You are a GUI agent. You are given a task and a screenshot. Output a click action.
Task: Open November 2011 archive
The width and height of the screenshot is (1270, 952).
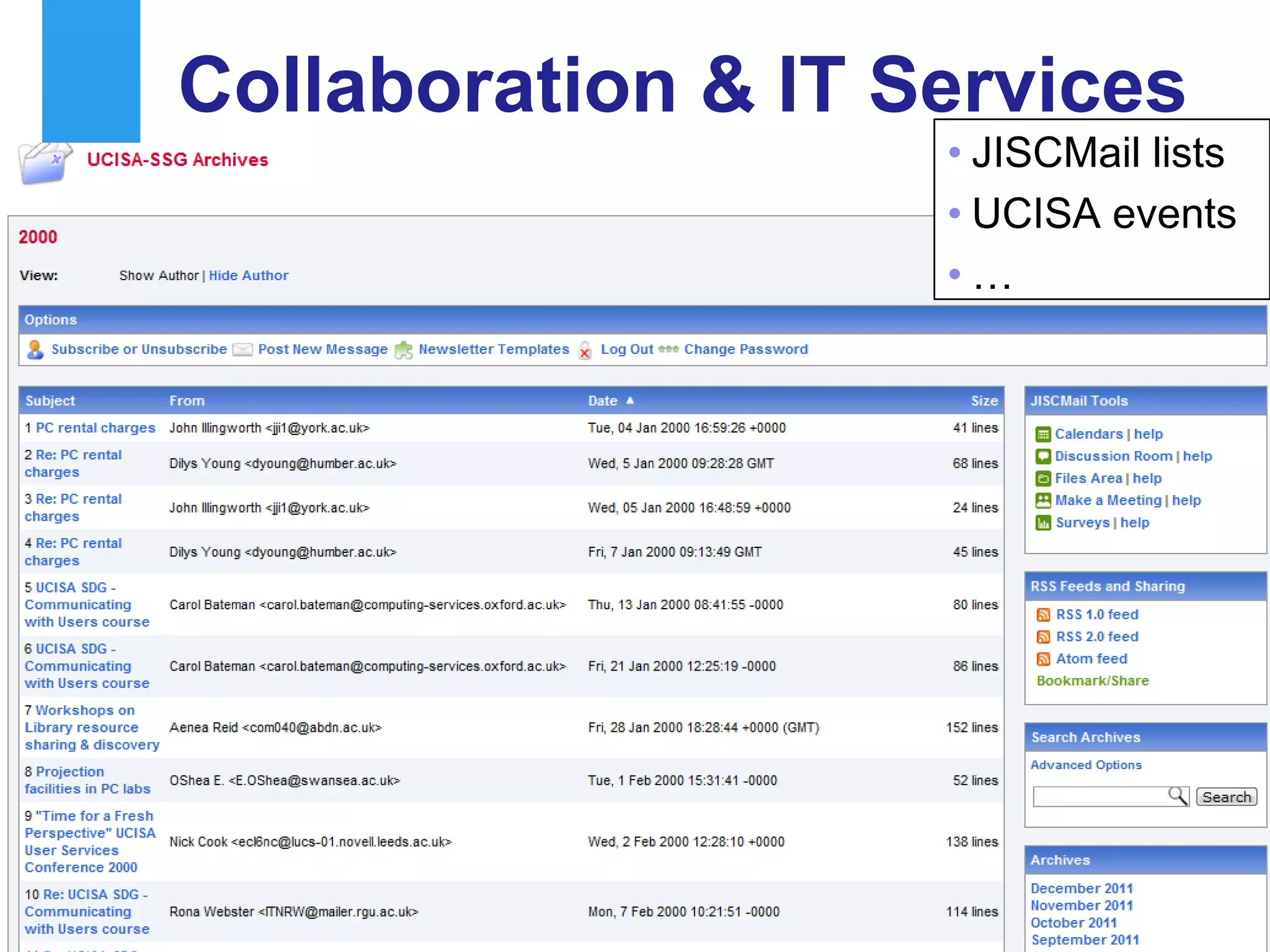click(1081, 906)
